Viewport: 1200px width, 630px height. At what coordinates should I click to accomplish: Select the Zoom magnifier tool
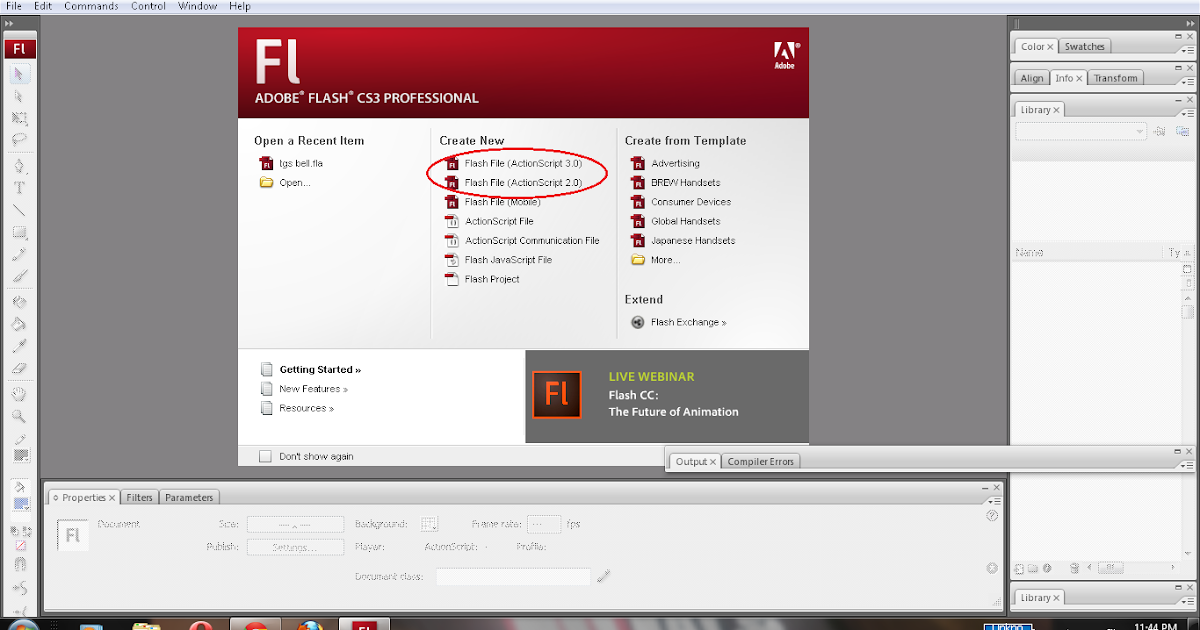click(x=19, y=416)
